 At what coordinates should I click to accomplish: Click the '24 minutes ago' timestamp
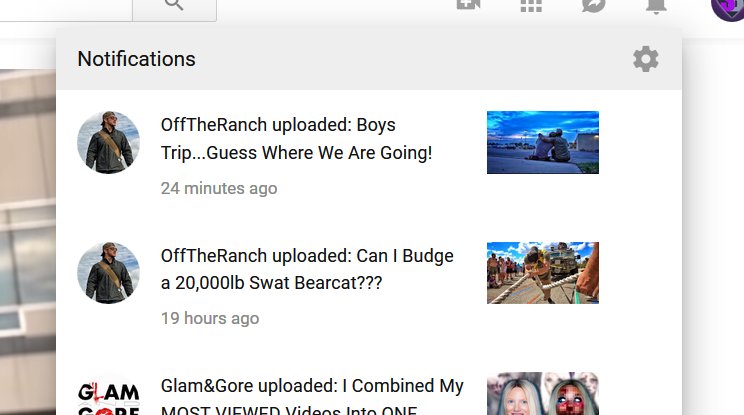click(219, 188)
